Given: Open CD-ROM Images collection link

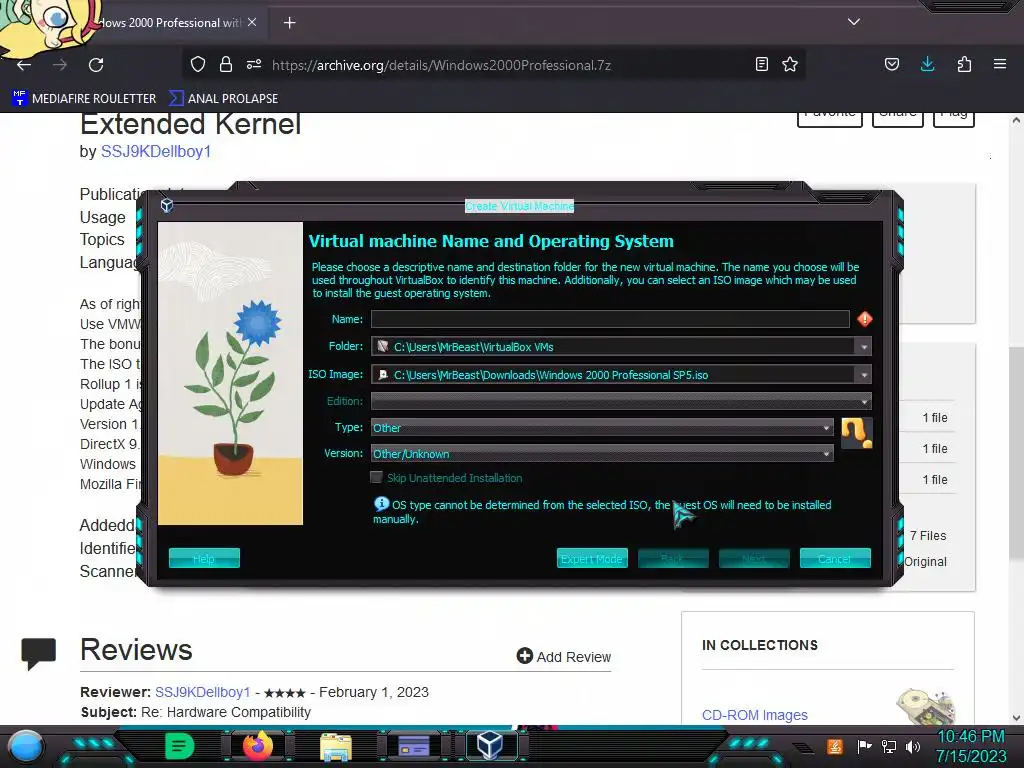Looking at the screenshot, I should point(754,715).
